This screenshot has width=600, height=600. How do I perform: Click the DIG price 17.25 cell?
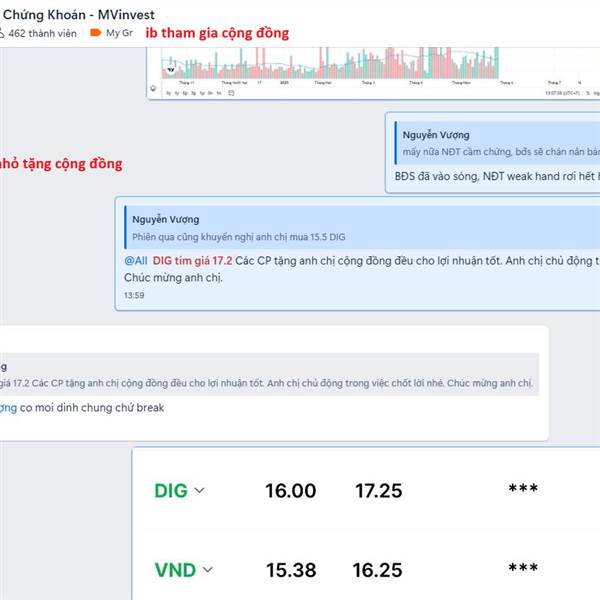(378, 491)
